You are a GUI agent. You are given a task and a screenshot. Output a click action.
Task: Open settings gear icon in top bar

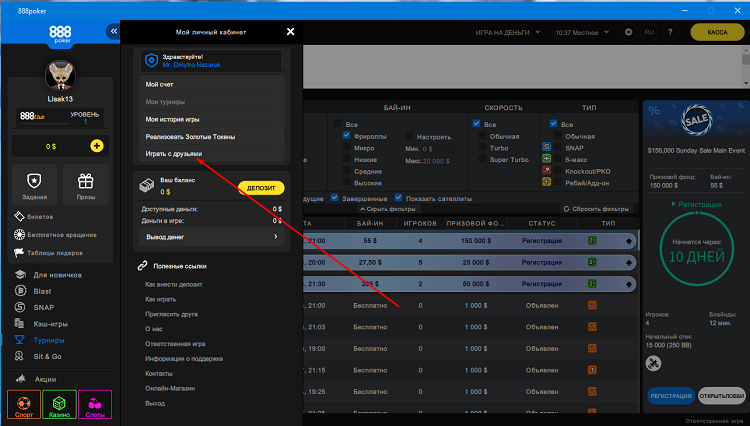628,32
